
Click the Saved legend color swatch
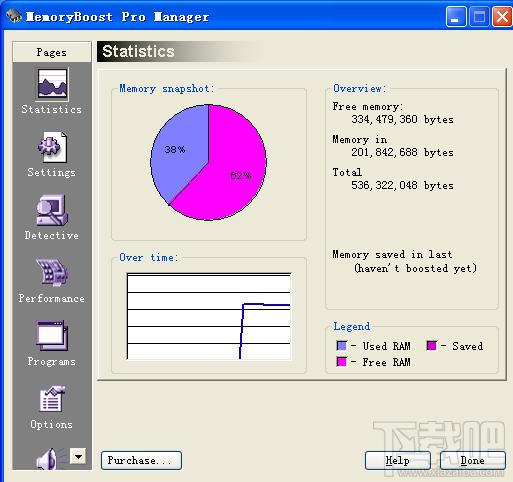(431, 346)
